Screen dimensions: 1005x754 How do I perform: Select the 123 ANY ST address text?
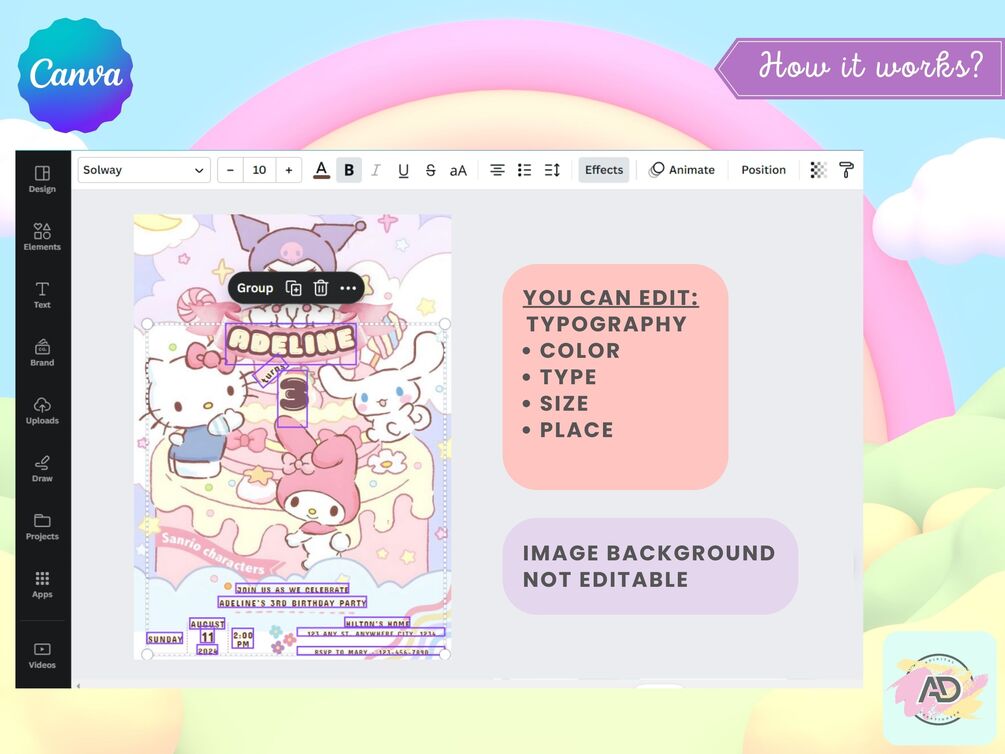371,633
